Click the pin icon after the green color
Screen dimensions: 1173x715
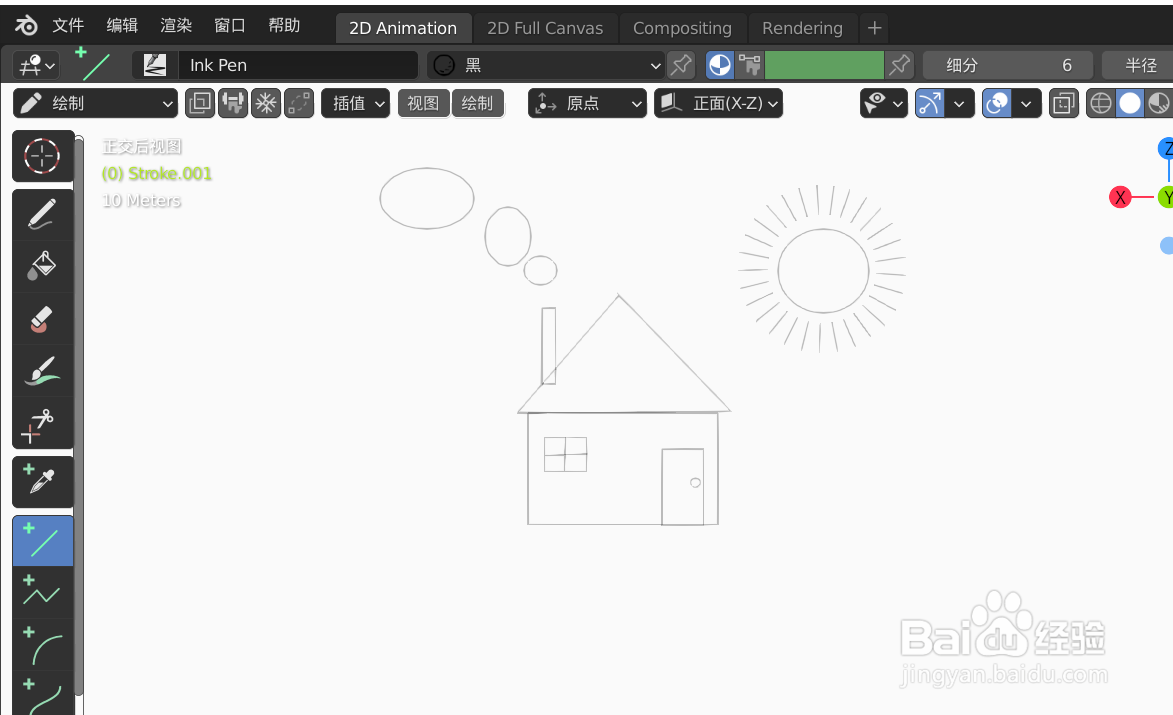[899, 65]
